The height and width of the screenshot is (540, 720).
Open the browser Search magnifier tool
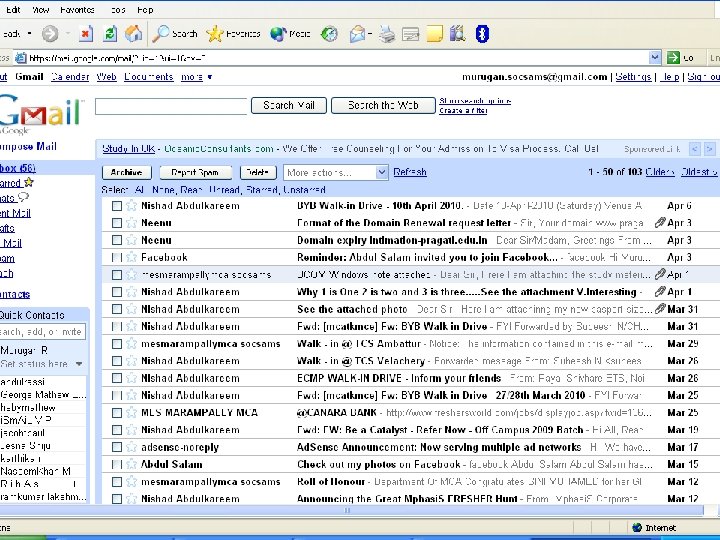[174, 34]
